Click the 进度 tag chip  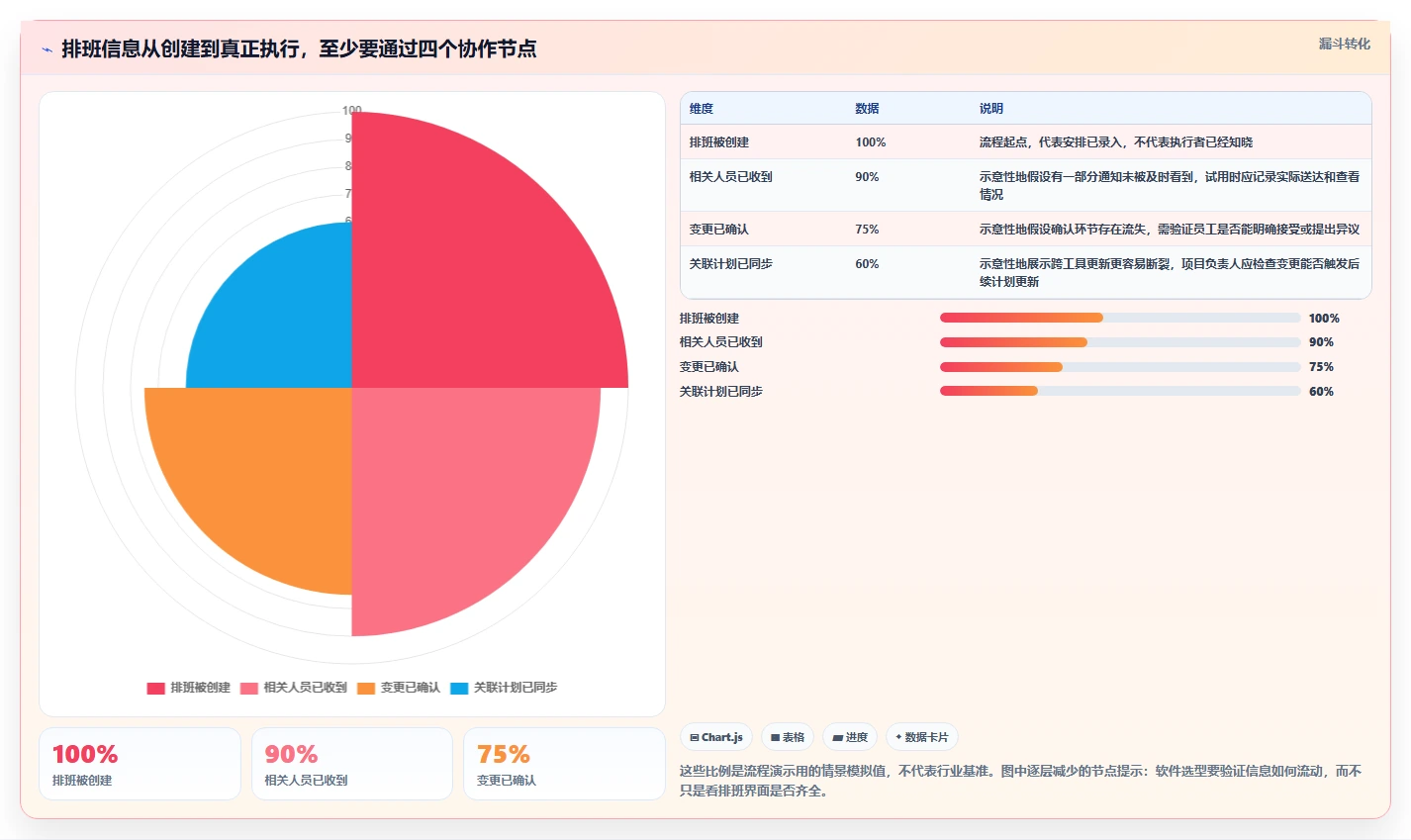[x=850, y=737]
